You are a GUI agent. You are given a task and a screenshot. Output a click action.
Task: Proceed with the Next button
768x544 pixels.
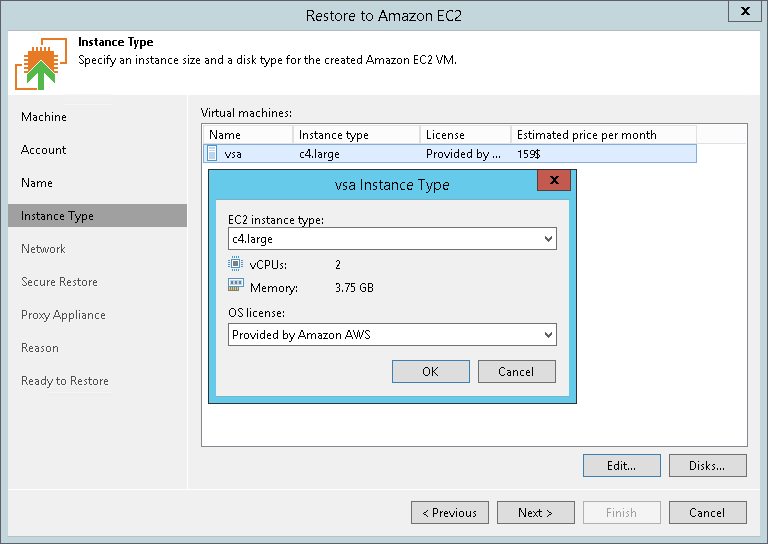tap(536, 513)
